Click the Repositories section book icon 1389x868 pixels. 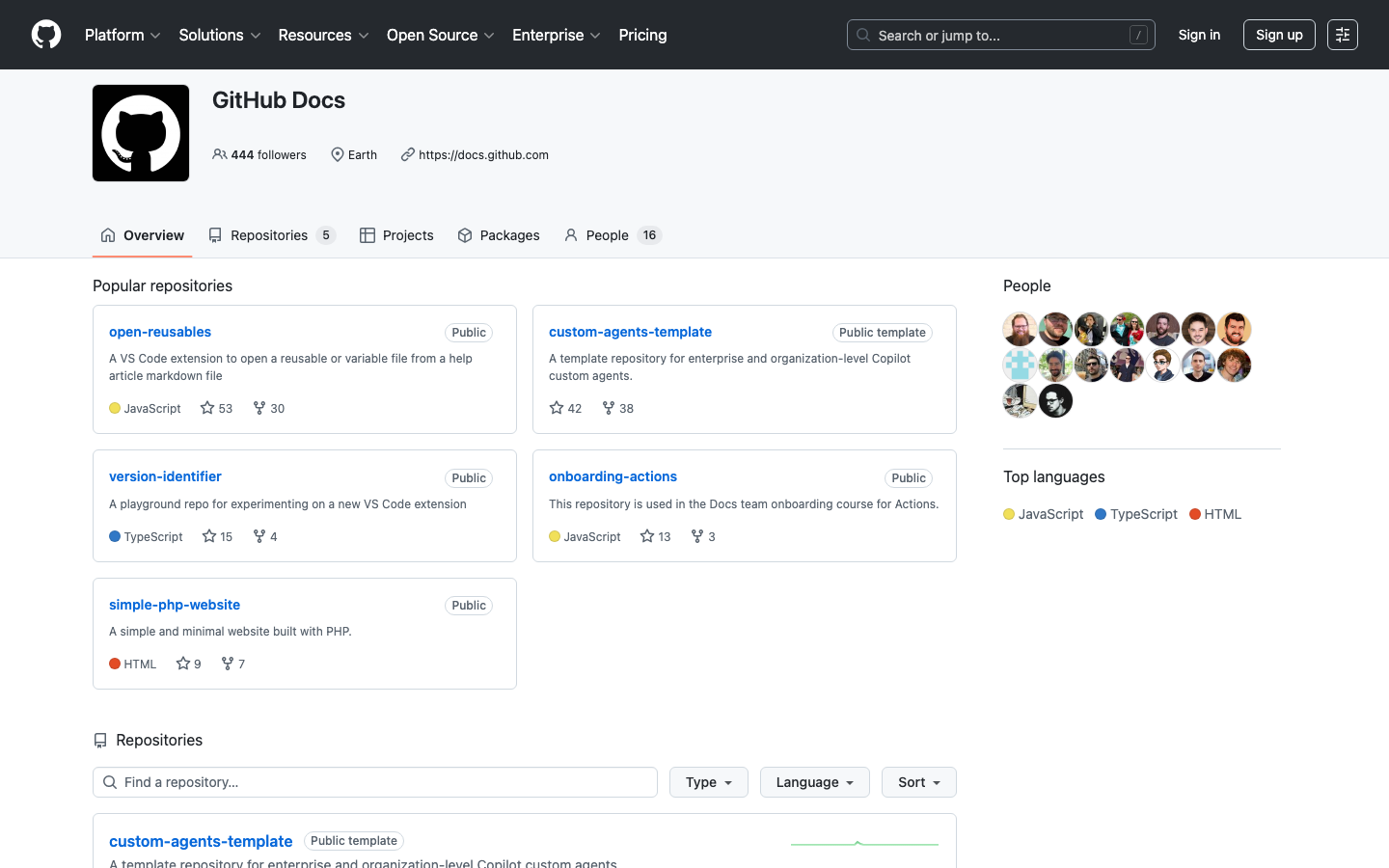(x=100, y=741)
